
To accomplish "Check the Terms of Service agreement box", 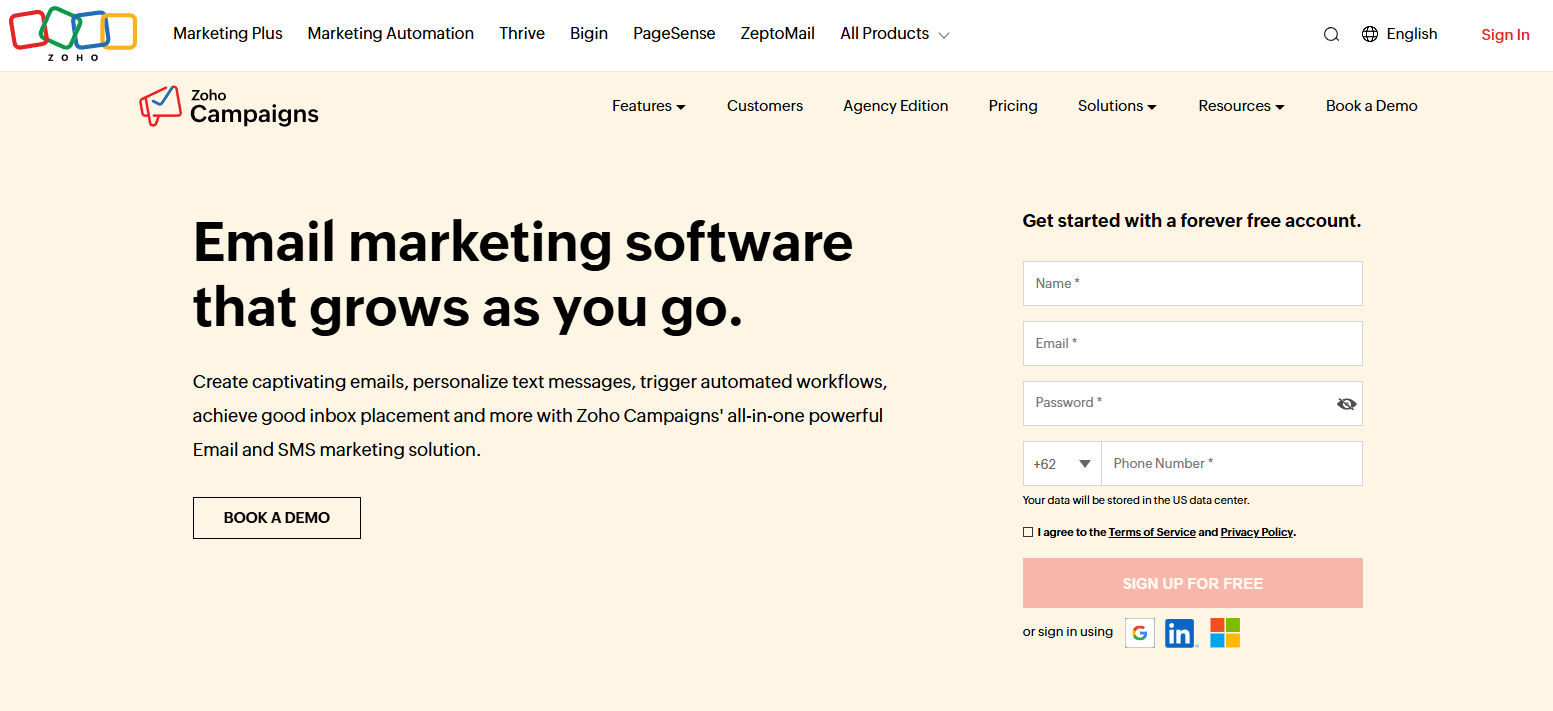I will (1027, 531).
